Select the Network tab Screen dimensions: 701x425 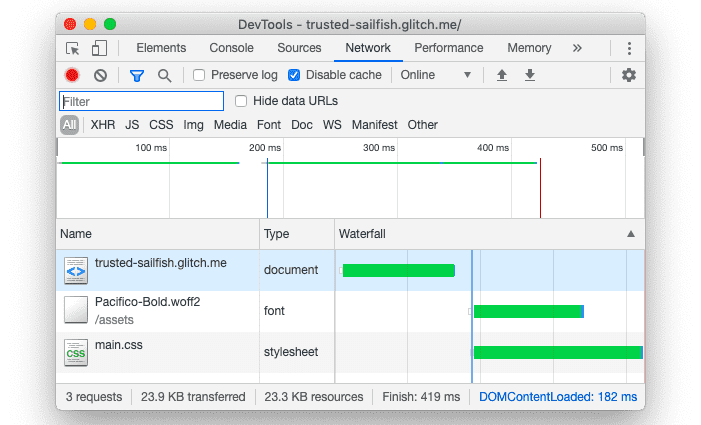click(368, 48)
